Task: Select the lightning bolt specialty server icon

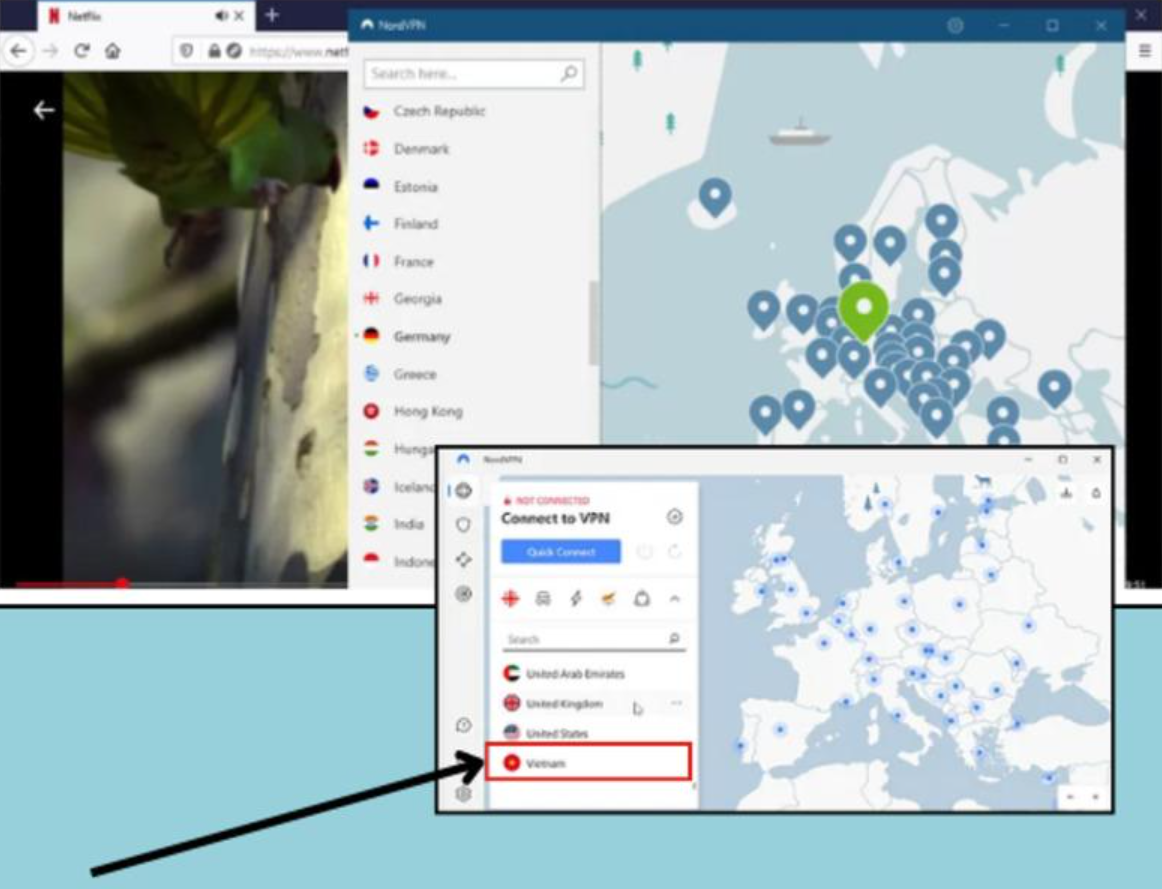Action: (x=576, y=598)
